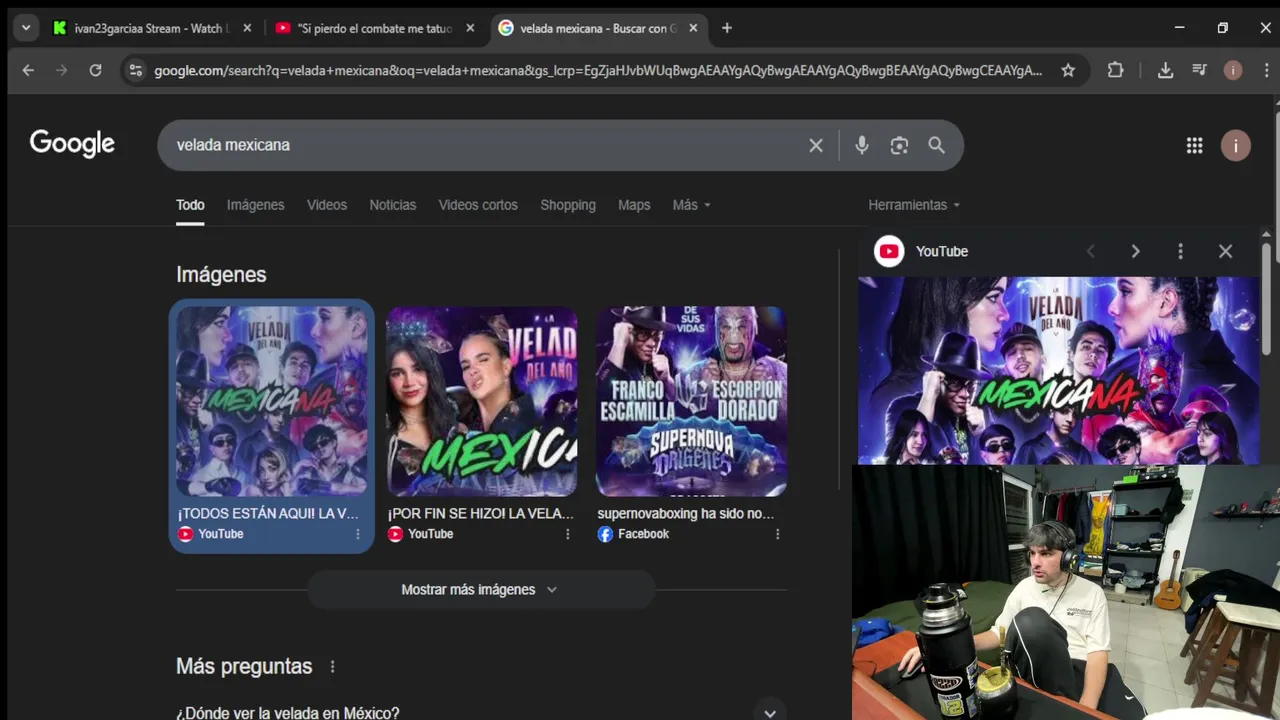Switch to the Imágenes tab

[255, 205]
